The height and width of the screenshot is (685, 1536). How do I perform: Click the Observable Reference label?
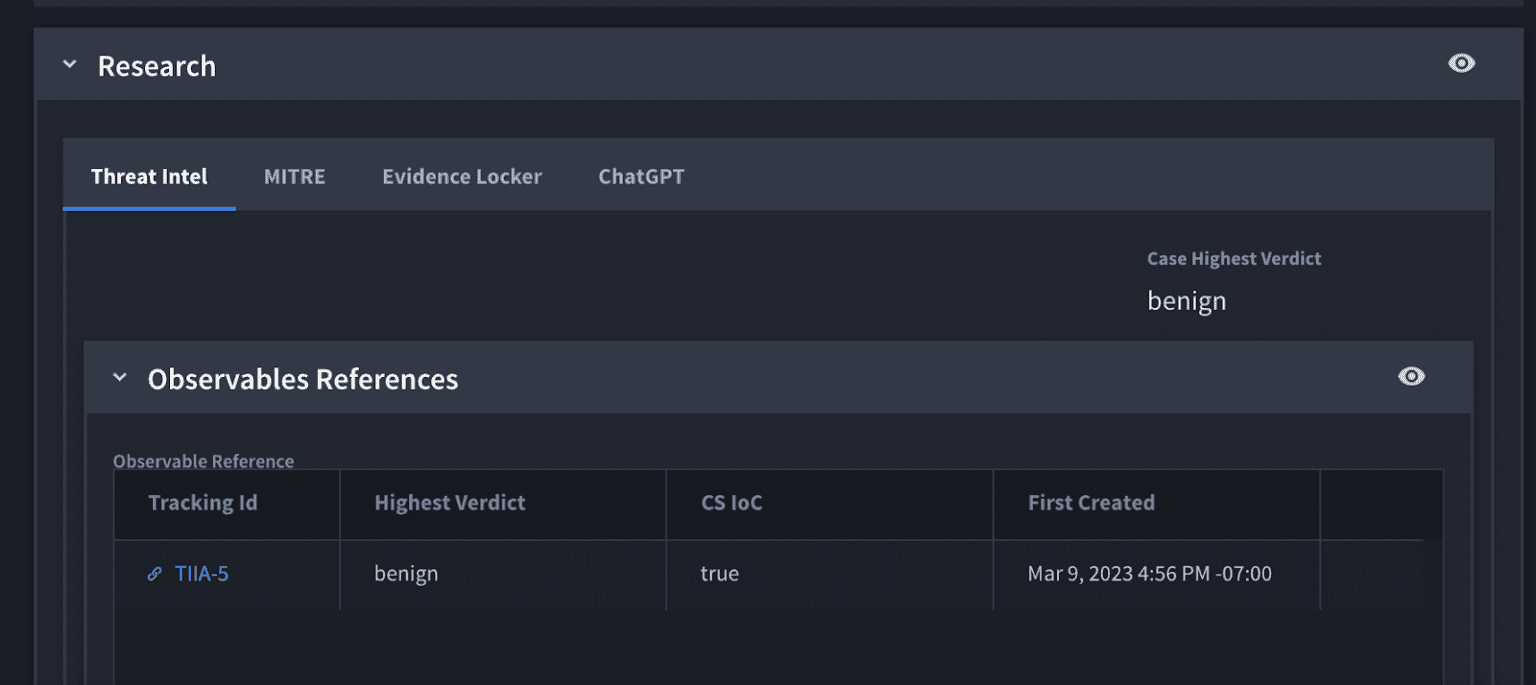pyautogui.click(x=204, y=461)
